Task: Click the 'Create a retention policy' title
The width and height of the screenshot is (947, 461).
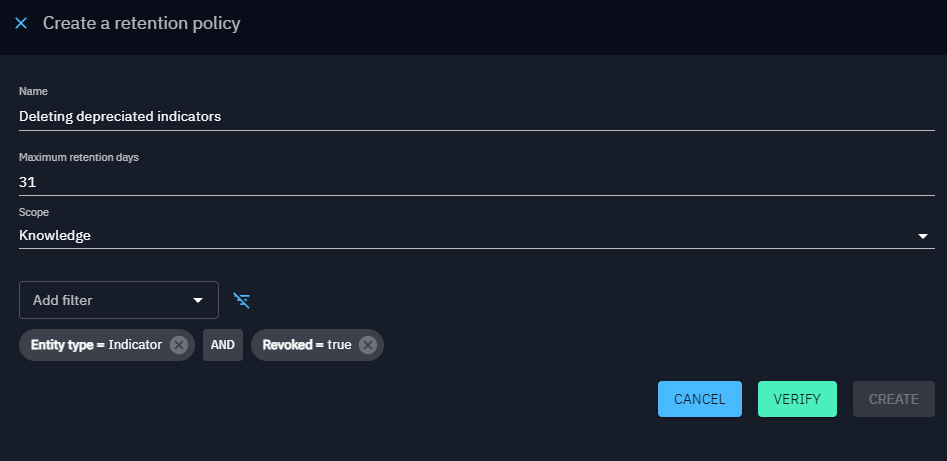Action: pyautogui.click(x=141, y=24)
